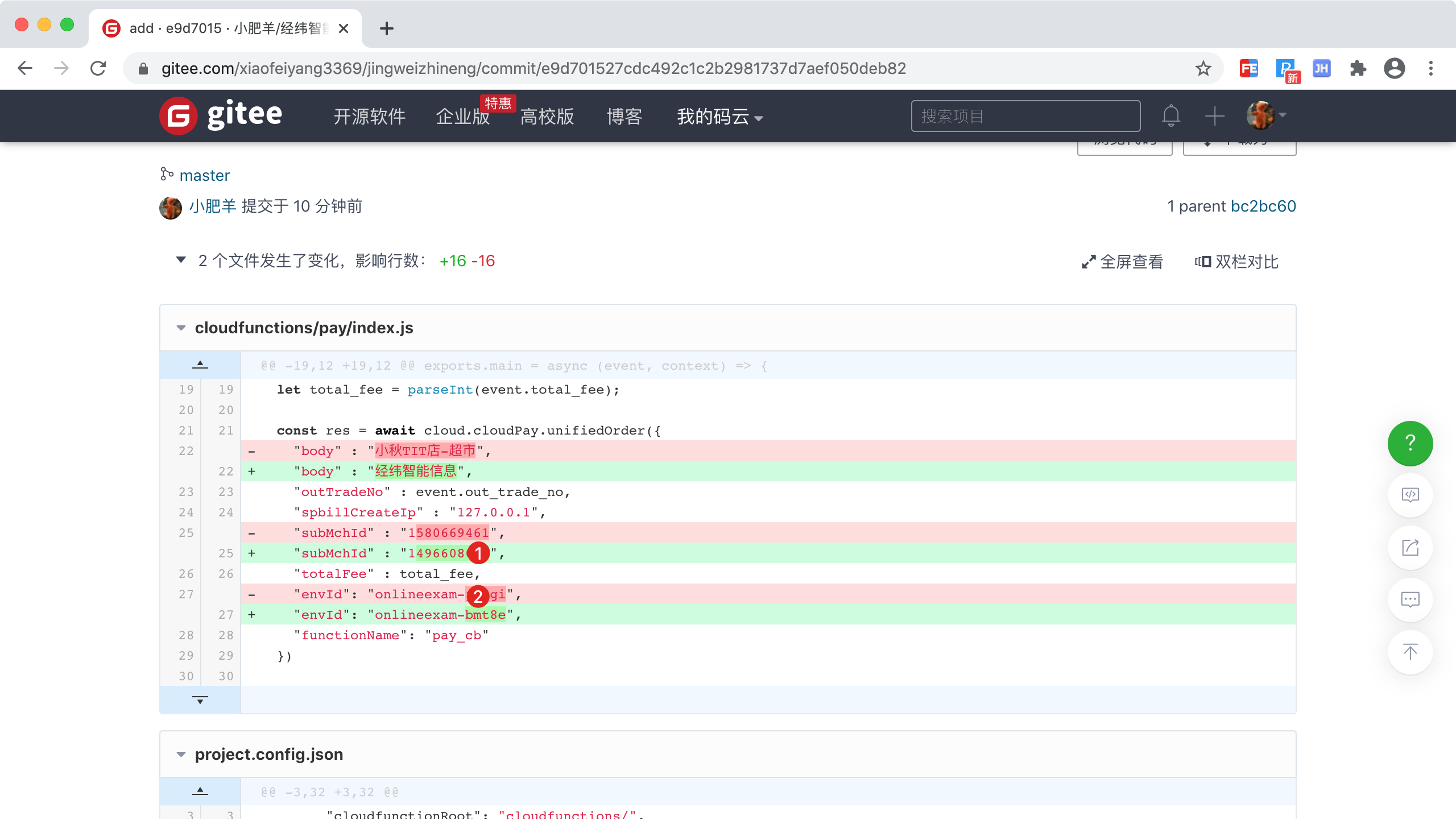
Task: Click the back-to-top arrow icon
Action: coord(1410,652)
